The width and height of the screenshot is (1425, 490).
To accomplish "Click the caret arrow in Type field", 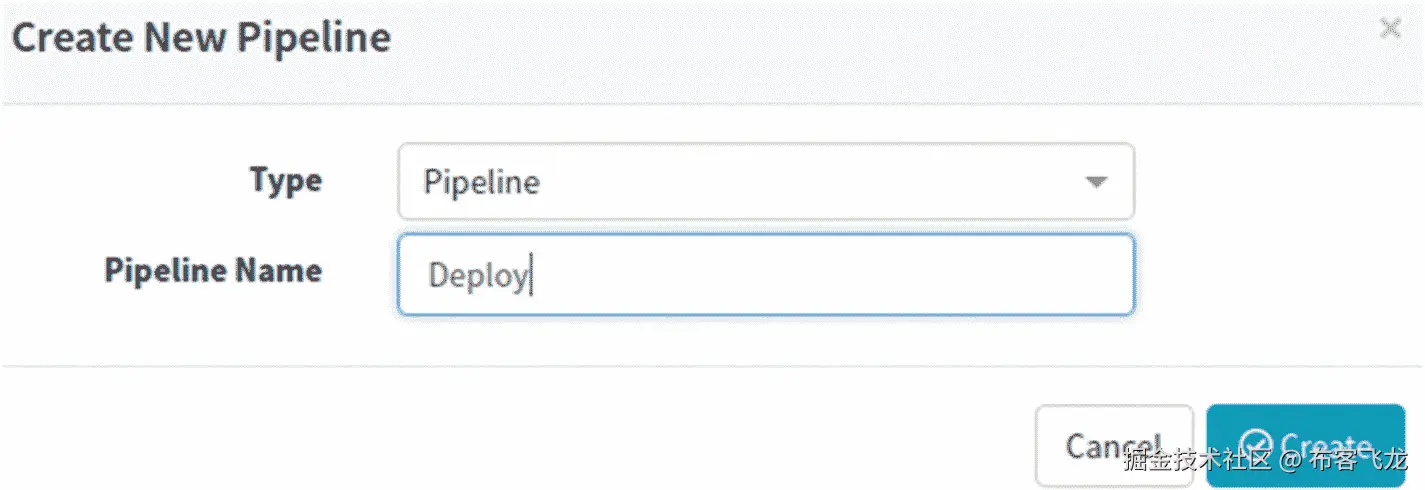I will pyautogui.click(x=1096, y=182).
